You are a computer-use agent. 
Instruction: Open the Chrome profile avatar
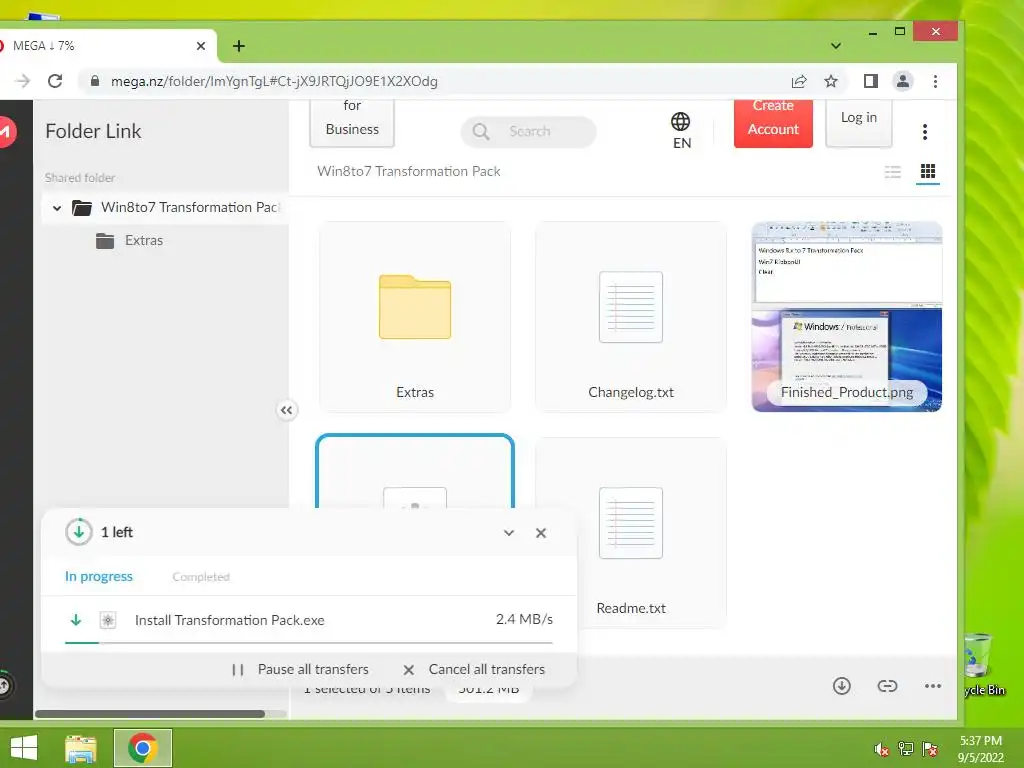coord(903,81)
